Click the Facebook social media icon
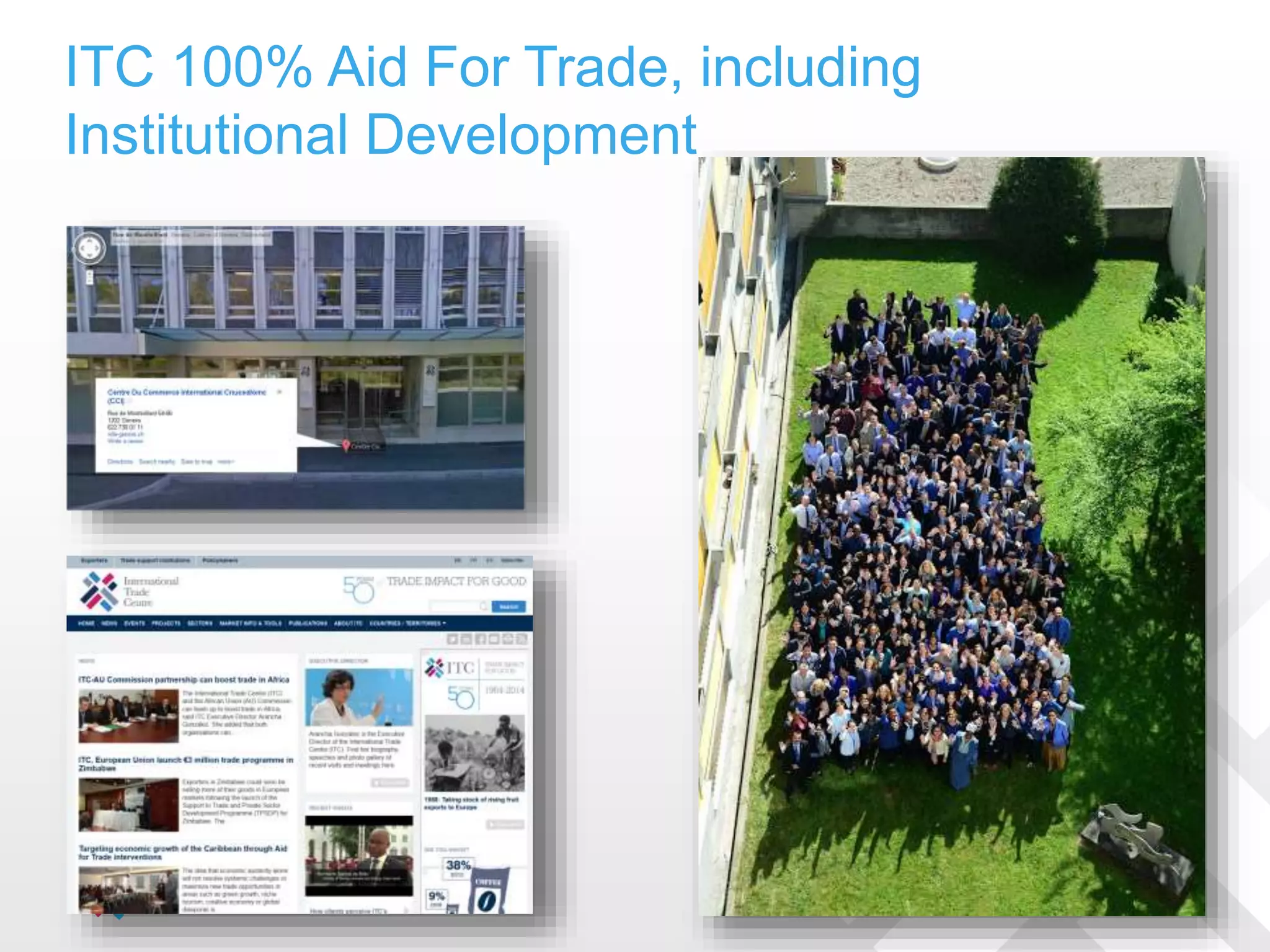1270x952 pixels. click(481, 639)
